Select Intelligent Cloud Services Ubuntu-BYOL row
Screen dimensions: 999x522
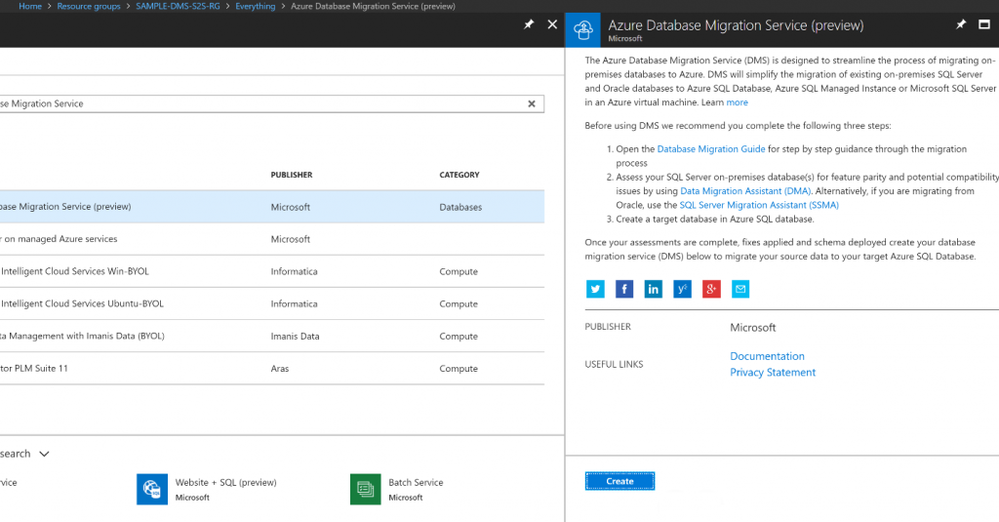tap(272, 304)
